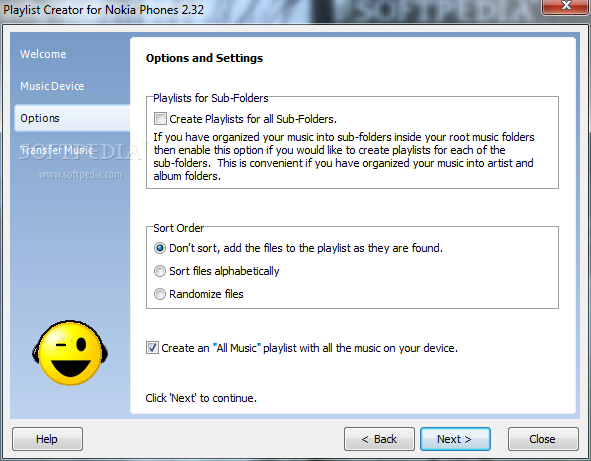Select the Options step in sidebar
Screen dimensions: 591x461
pos(72,118)
